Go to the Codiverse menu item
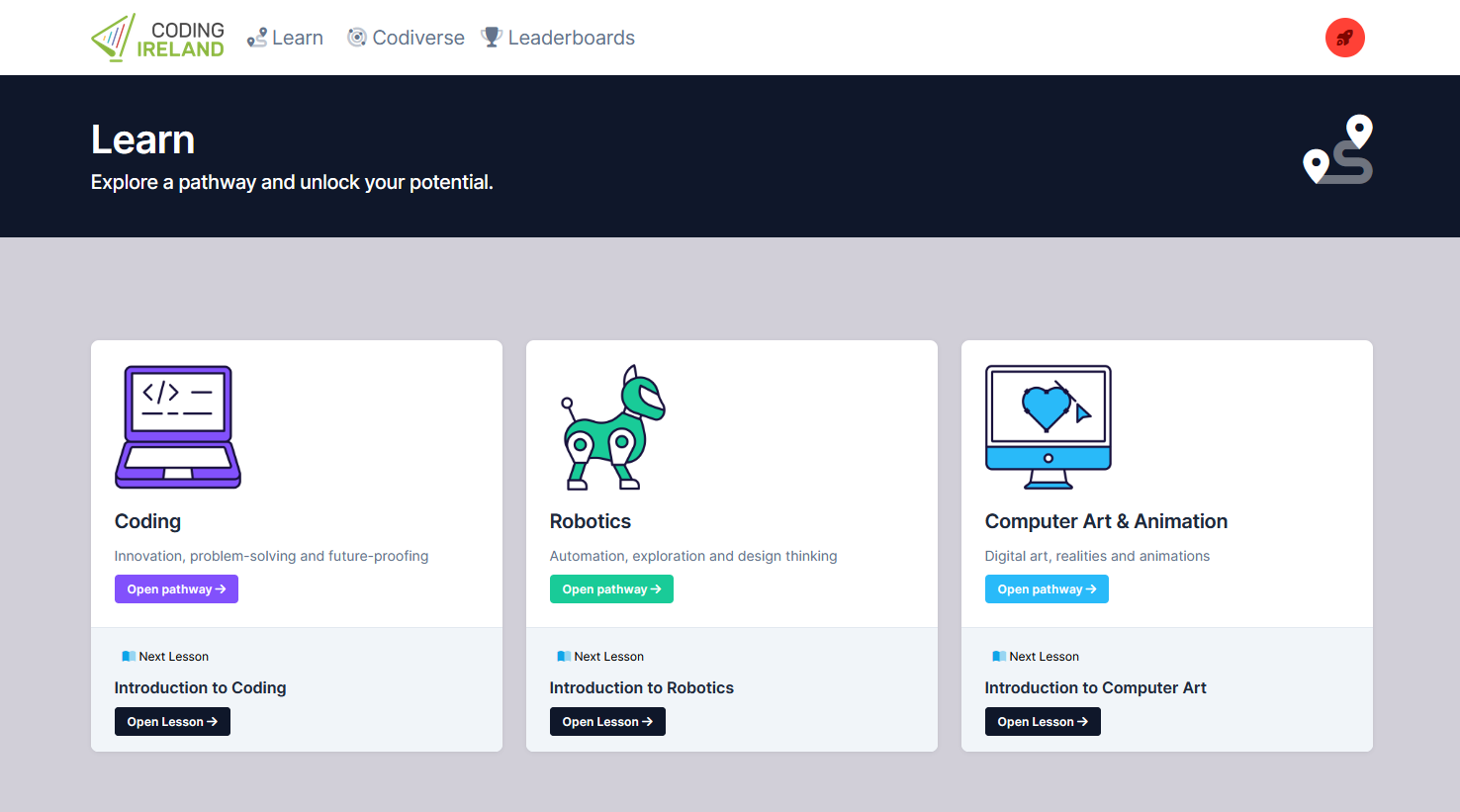1460x812 pixels. 418,38
